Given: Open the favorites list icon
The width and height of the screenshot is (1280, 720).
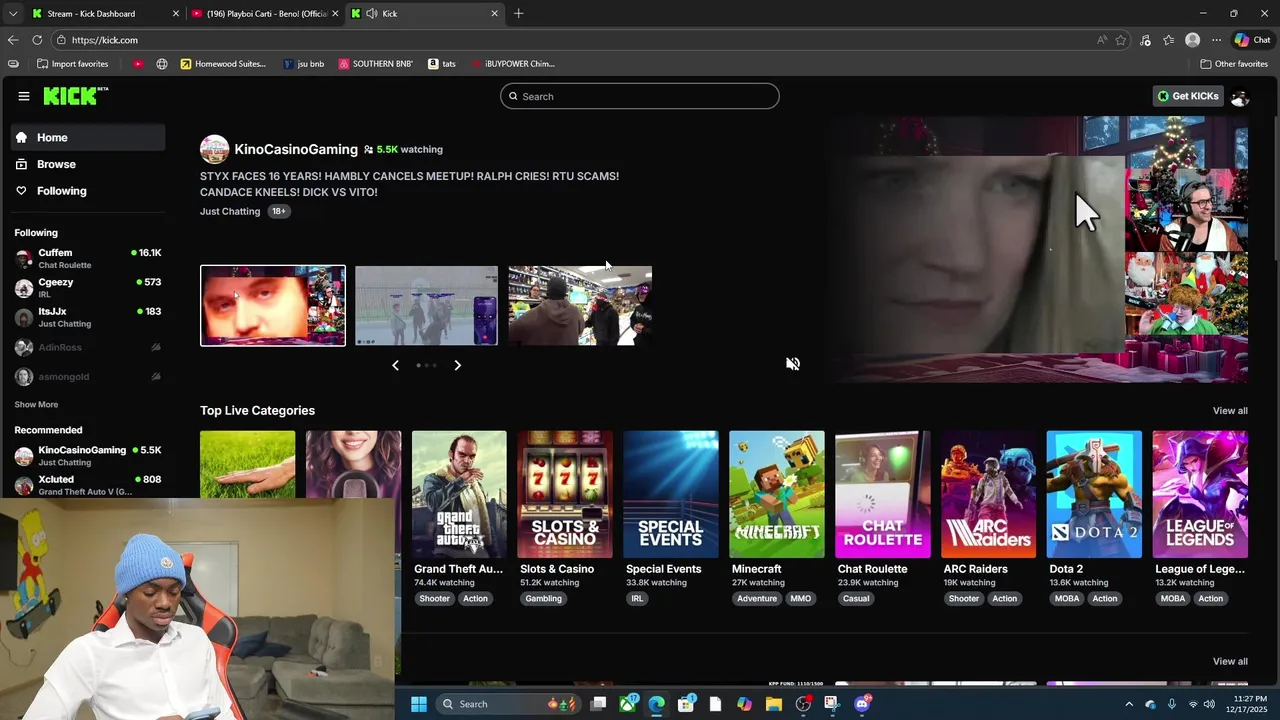Looking at the screenshot, I should point(1168,40).
